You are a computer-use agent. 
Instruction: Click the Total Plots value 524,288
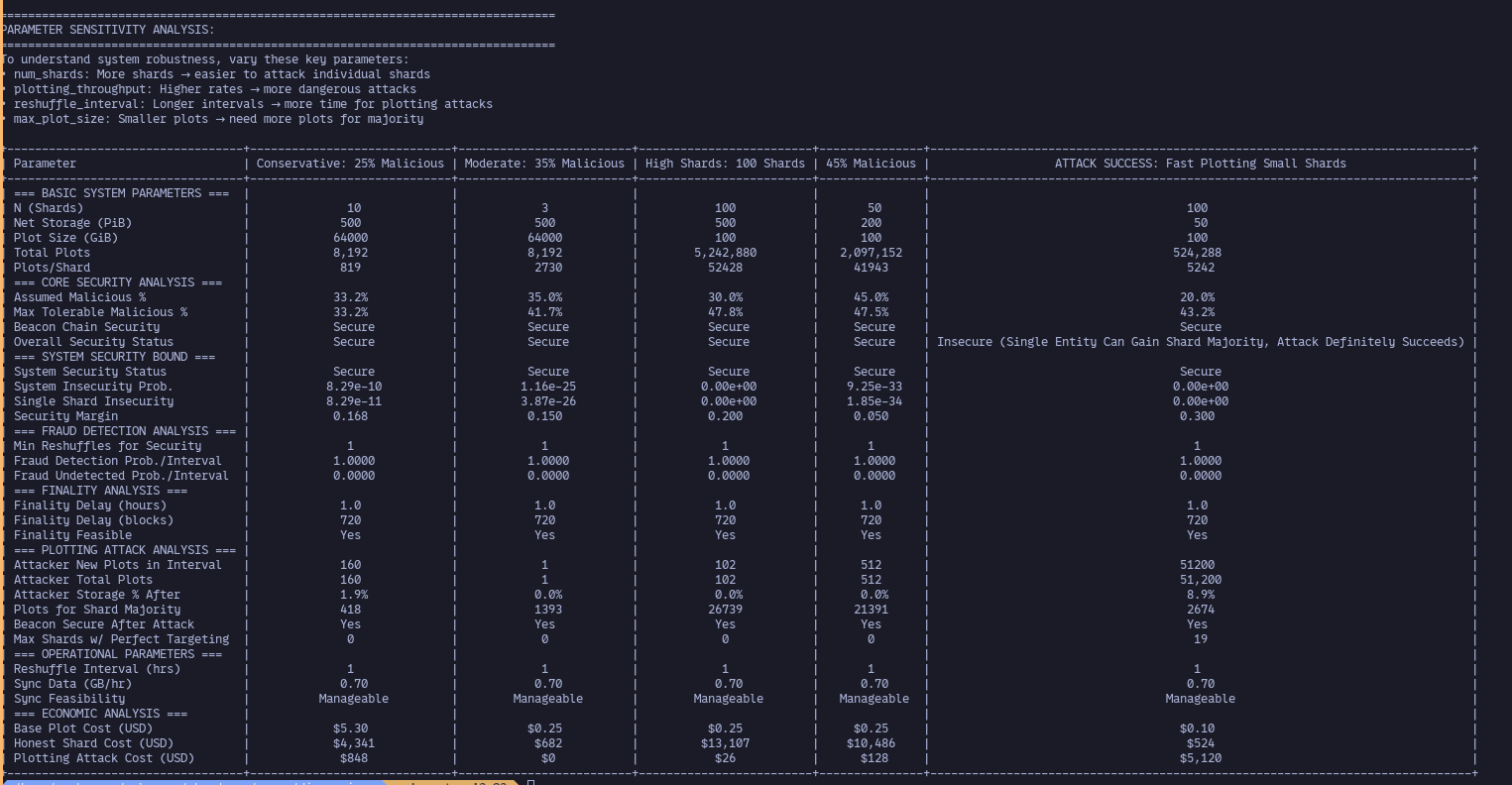[1197, 253]
